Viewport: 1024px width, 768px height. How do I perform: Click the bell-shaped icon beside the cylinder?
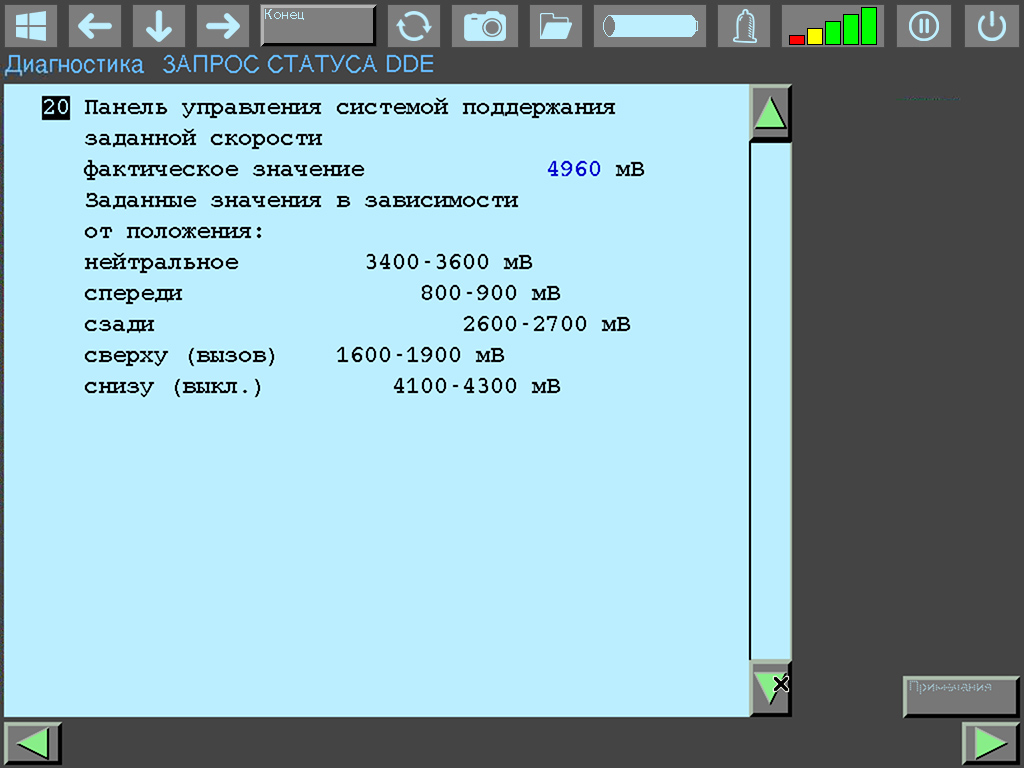(x=744, y=26)
